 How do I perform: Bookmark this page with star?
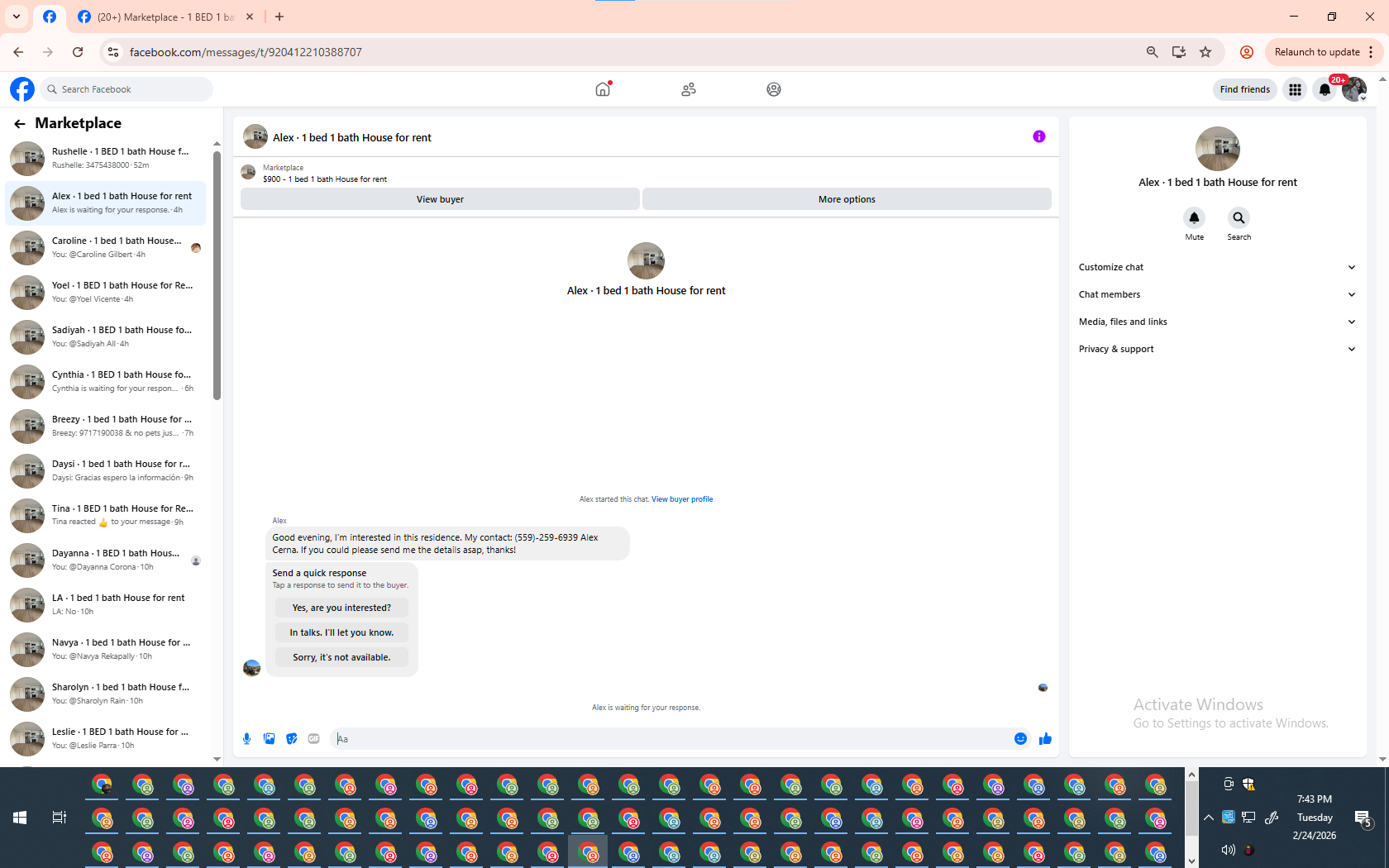click(x=1205, y=52)
